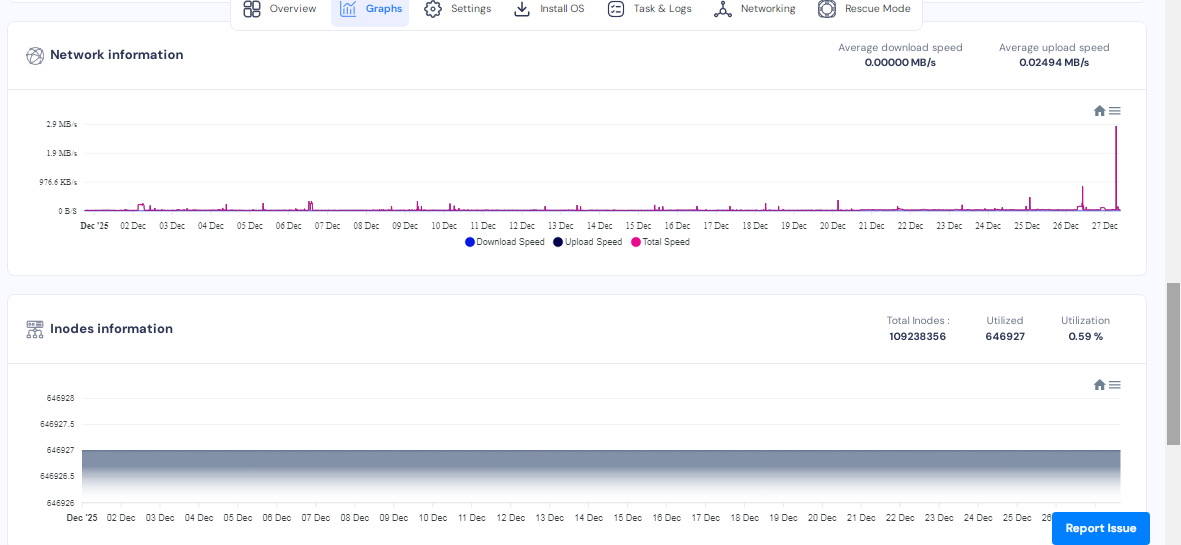Open the Task & Logs tab
The width and height of the screenshot is (1181, 545).
click(x=662, y=9)
